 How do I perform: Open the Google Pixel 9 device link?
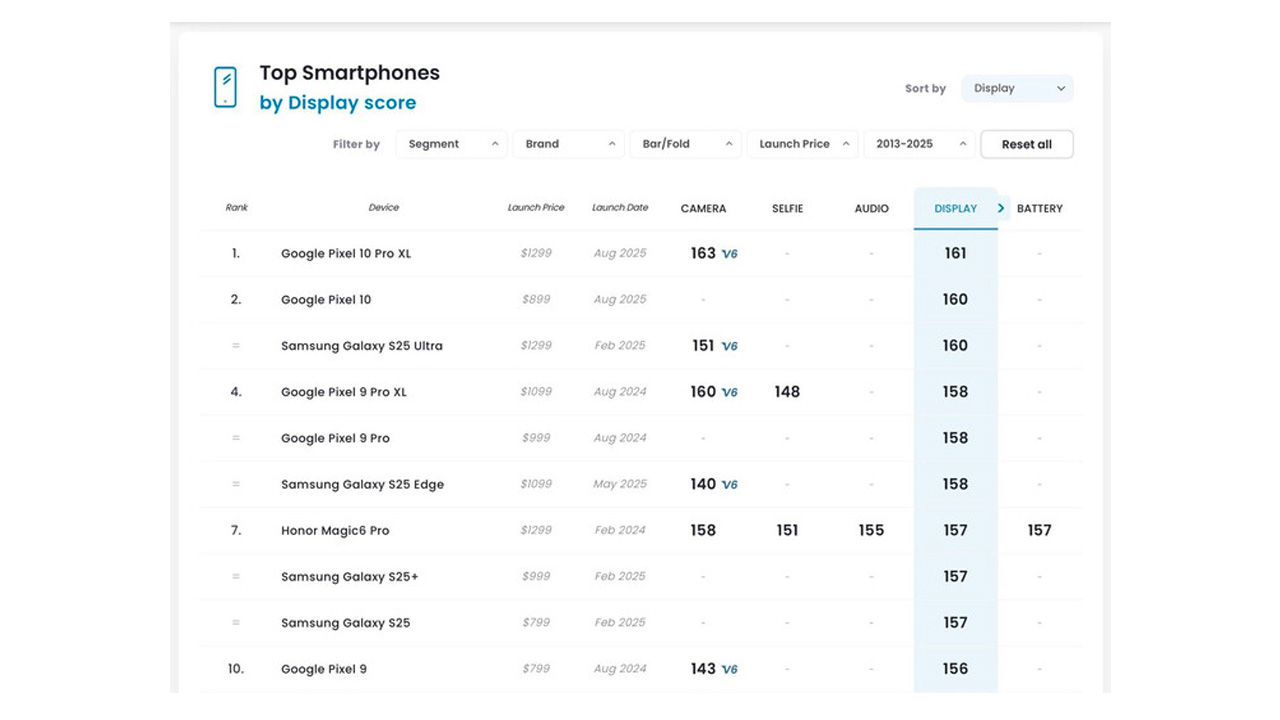click(324, 669)
